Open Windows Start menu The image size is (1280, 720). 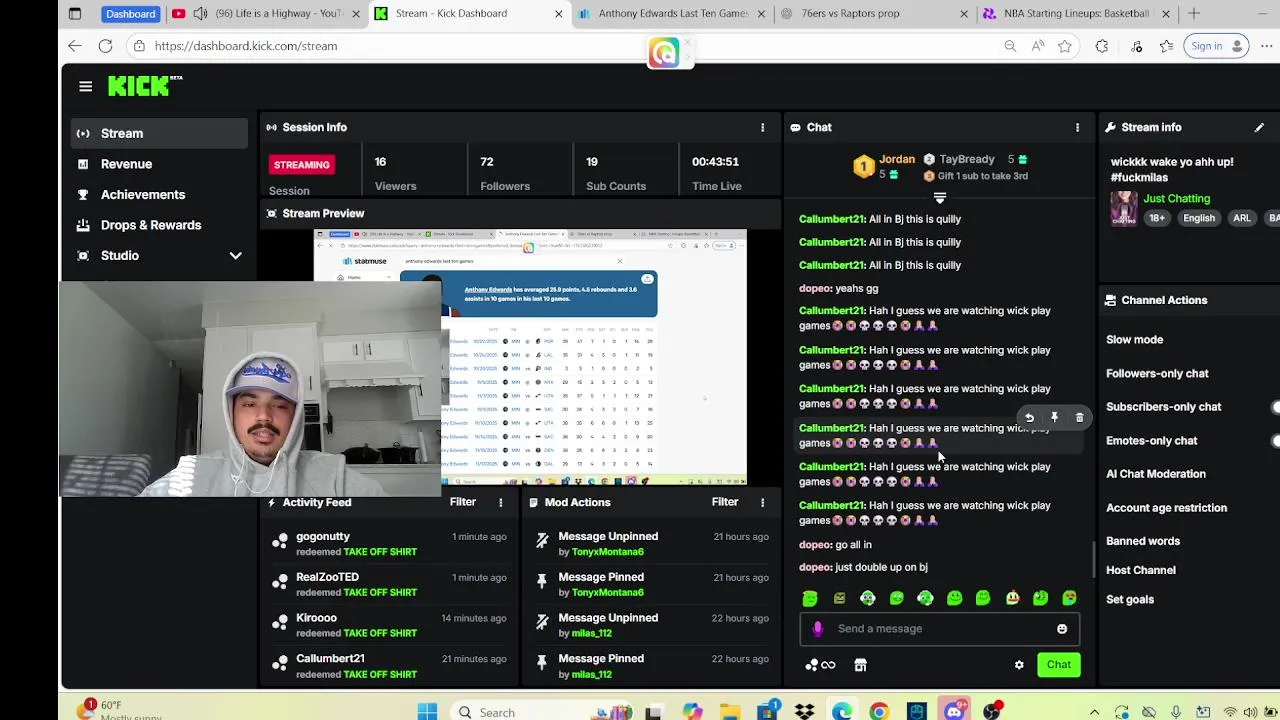(x=427, y=712)
